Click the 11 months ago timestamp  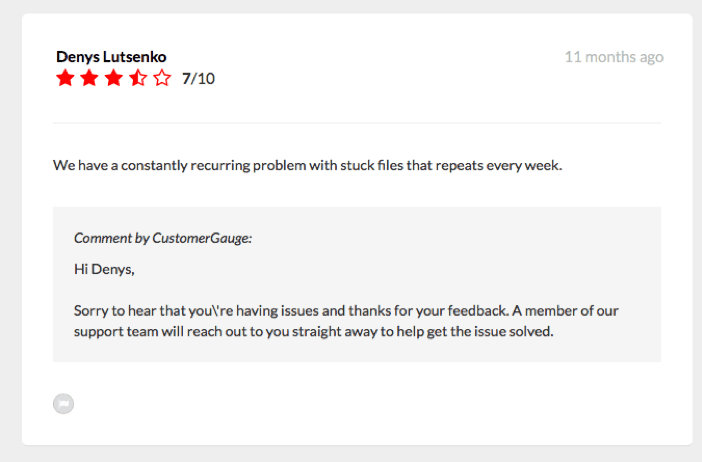614,57
